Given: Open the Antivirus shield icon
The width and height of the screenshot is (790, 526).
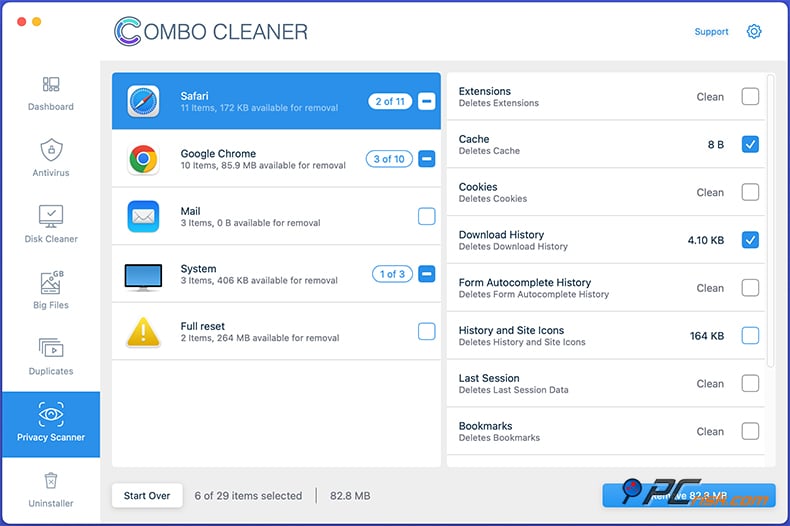Looking at the screenshot, I should pos(51,150).
